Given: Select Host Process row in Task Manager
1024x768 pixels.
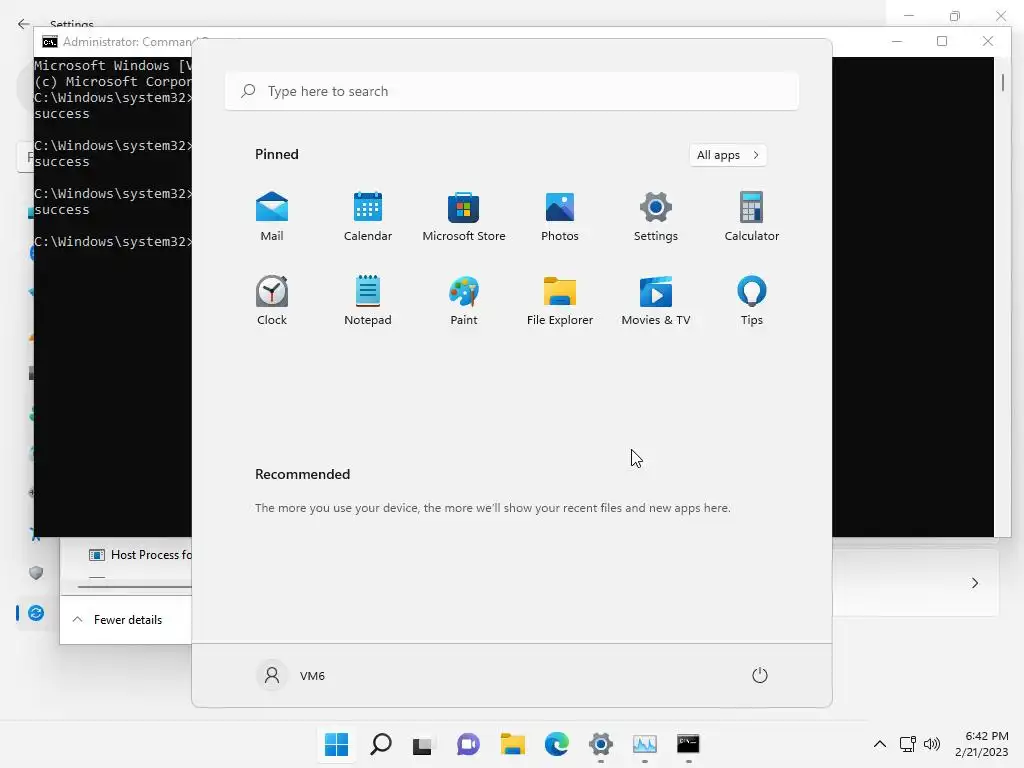Looking at the screenshot, I should click(139, 554).
